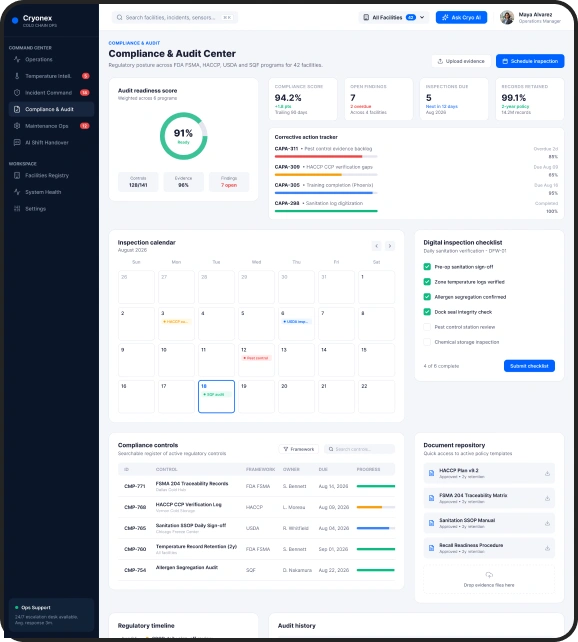Open Operations in the sidebar
The height and width of the screenshot is (642, 578).
click(x=51, y=59)
